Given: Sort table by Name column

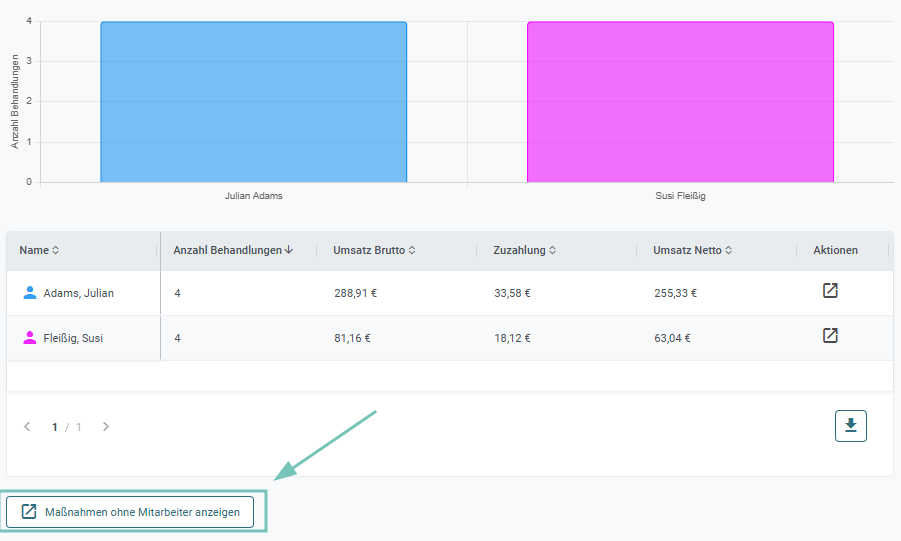Looking at the screenshot, I should [39, 250].
